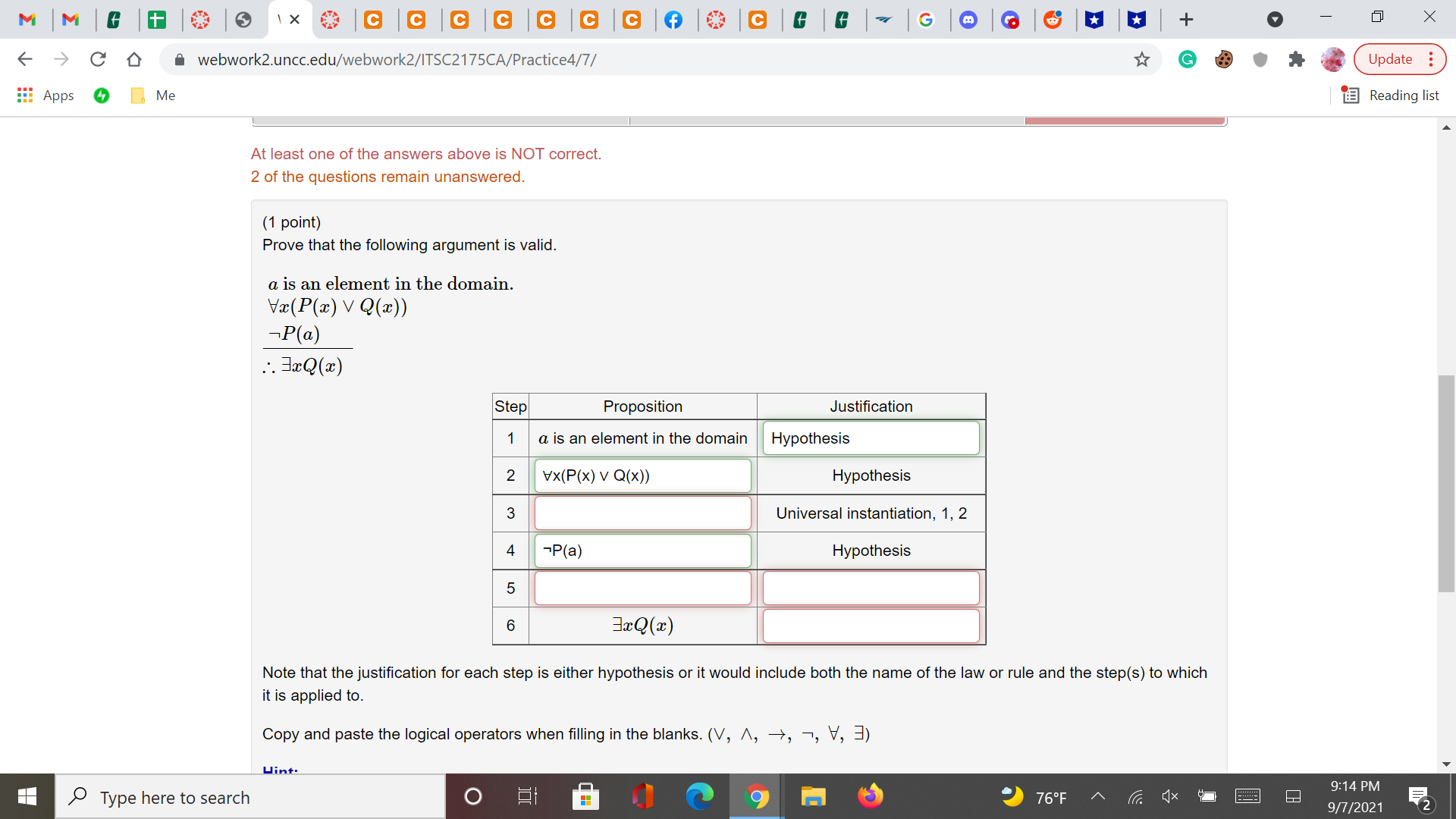
Task: Open Microsoft Edge from the taskbar
Action: 700,797
